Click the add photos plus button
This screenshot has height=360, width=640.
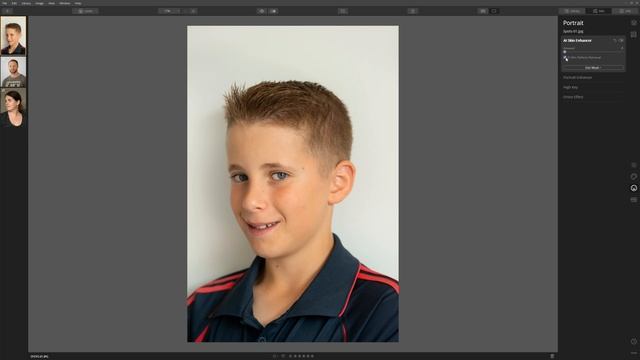tap(7, 11)
